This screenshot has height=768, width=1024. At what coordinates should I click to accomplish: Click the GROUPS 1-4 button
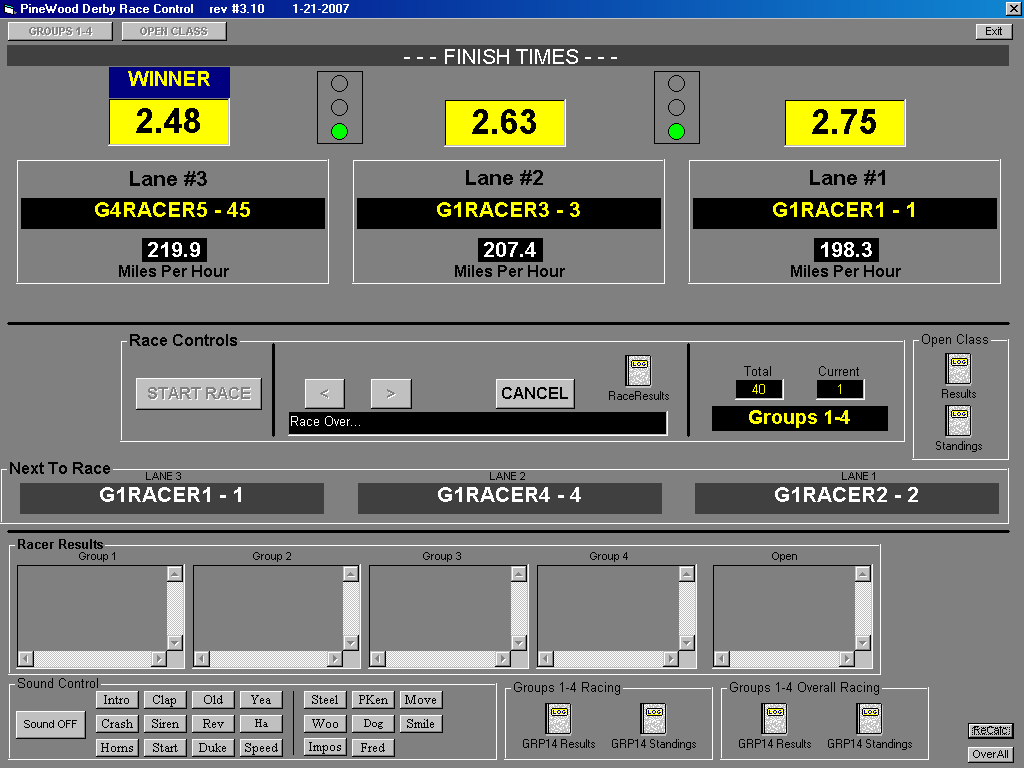(x=60, y=31)
